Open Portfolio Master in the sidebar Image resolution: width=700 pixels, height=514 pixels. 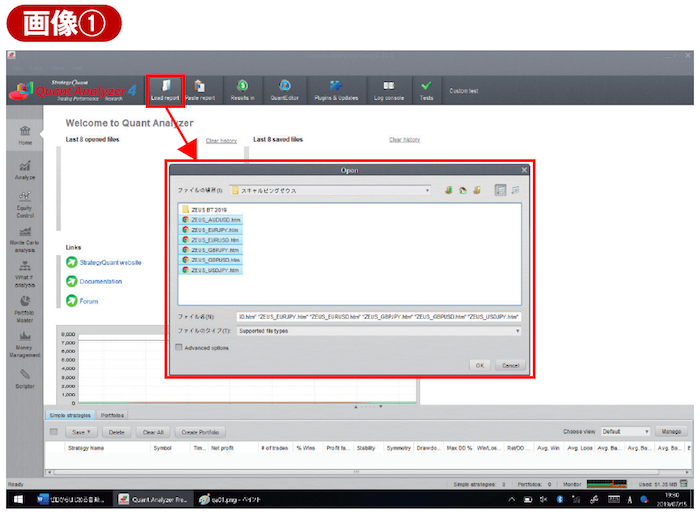click(25, 309)
